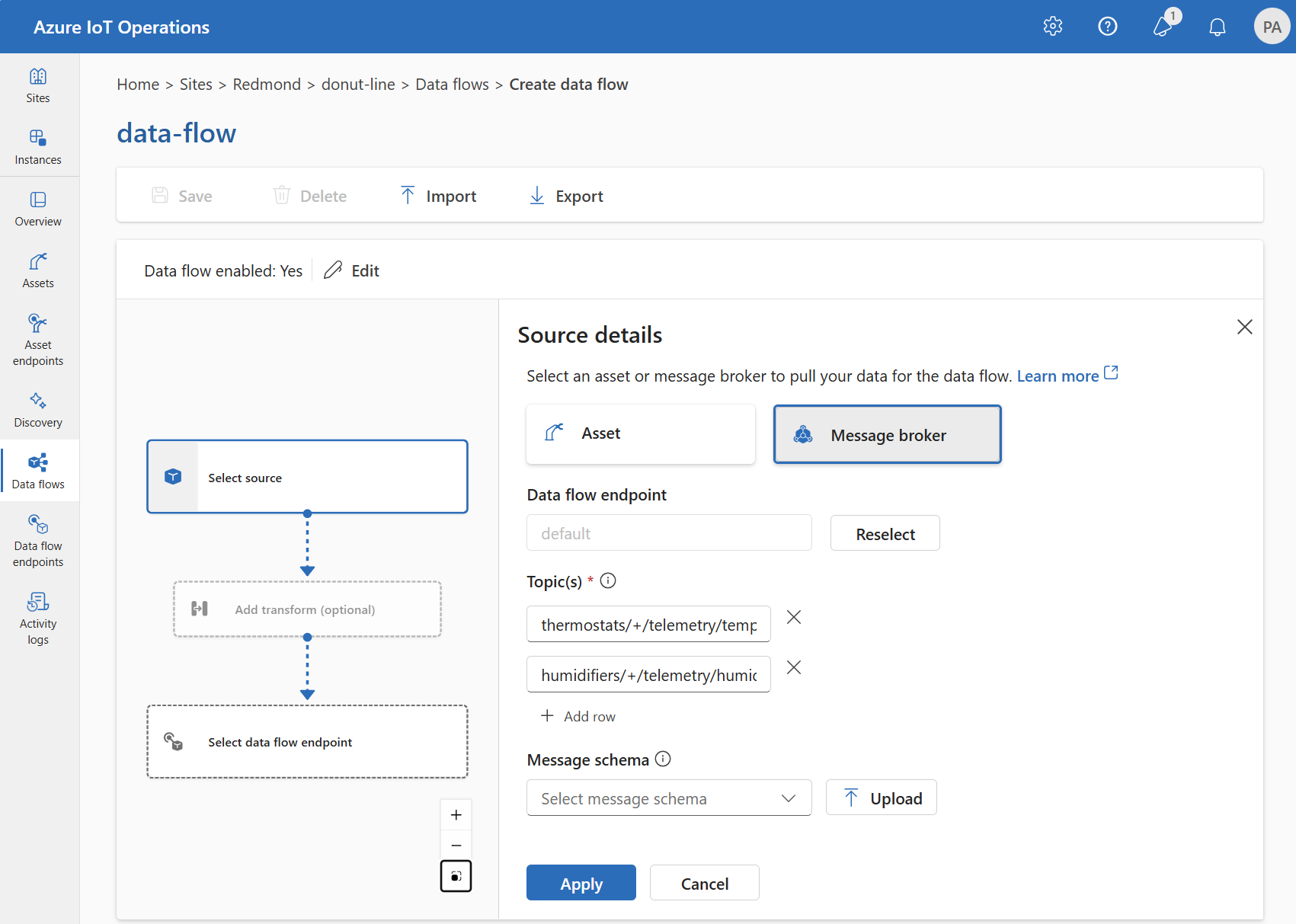Close the Source details panel
Screen dimensions: 1296x924
1245,327
